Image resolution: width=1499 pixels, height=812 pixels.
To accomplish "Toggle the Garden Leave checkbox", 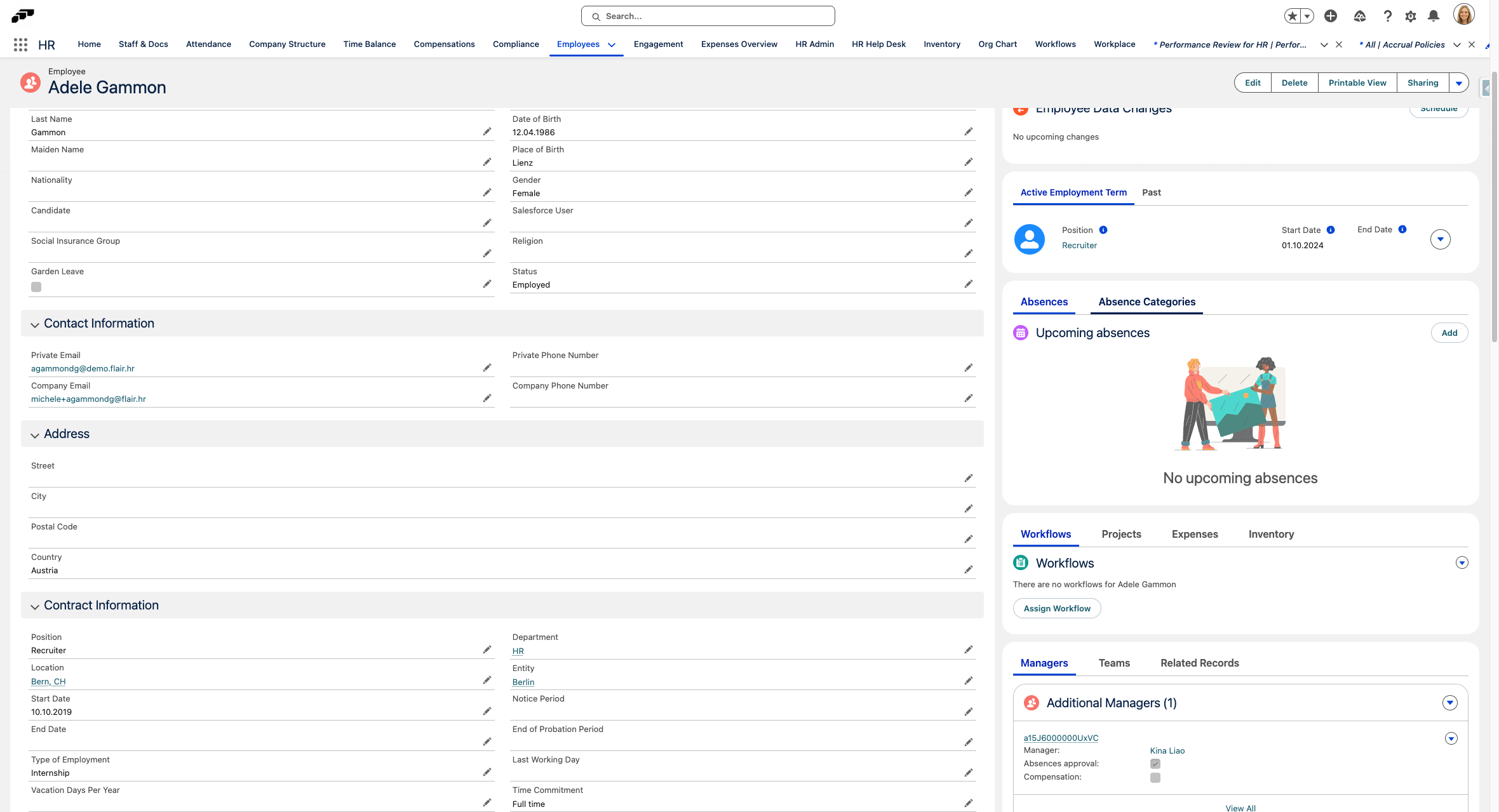I will click(x=36, y=287).
